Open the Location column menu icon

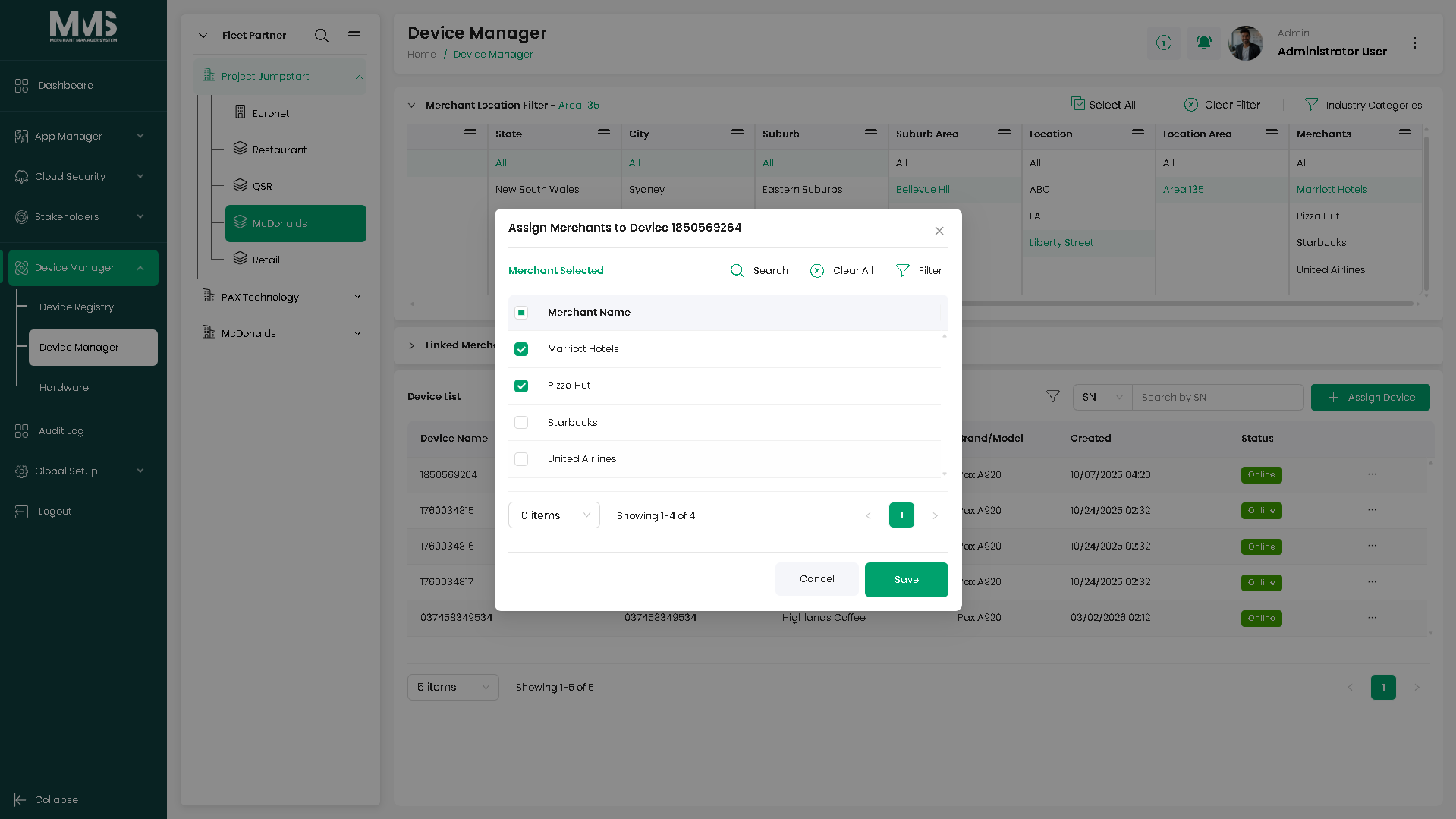1138,134
